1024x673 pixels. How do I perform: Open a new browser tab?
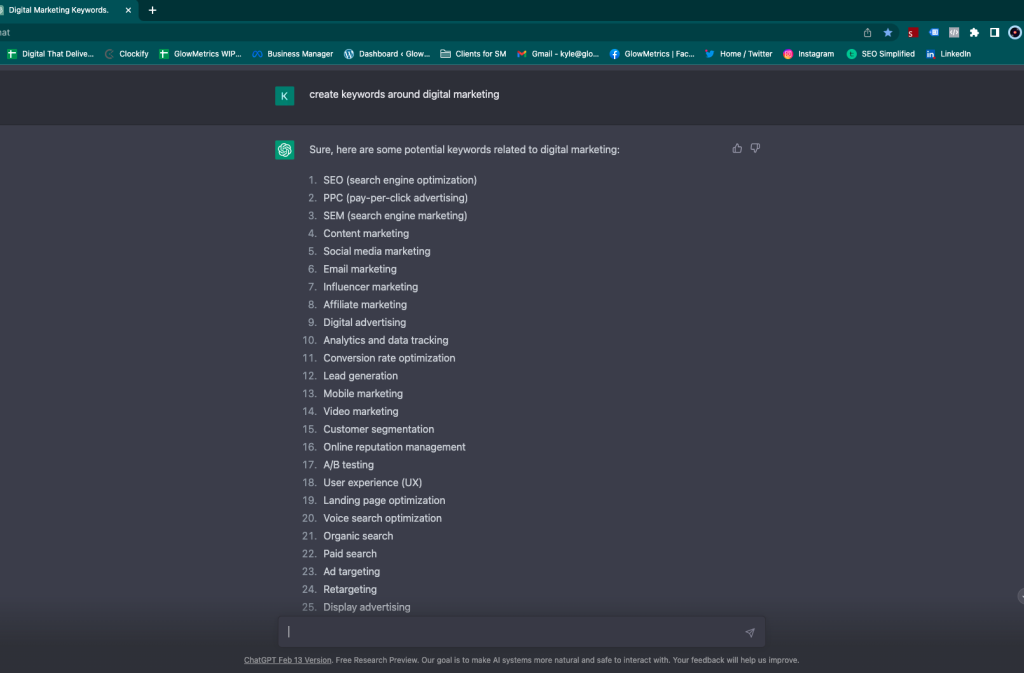point(152,10)
